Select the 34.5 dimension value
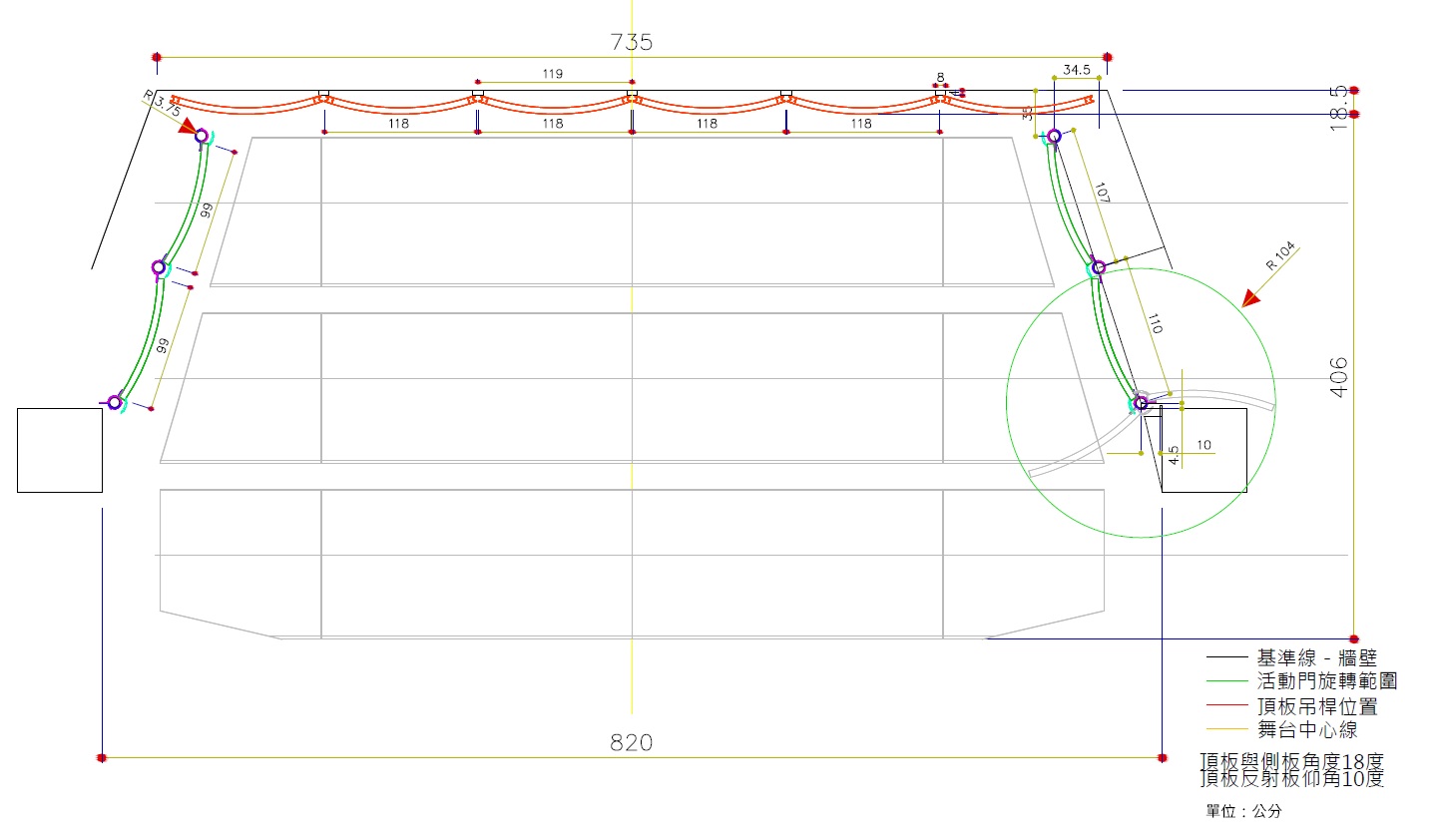The image size is (1436, 840). pyautogui.click(x=1077, y=70)
